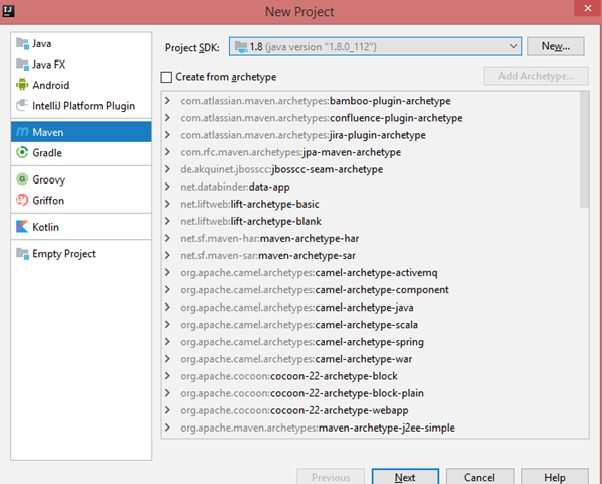Select Empty Project in the sidebar
The image size is (602, 484).
pos(63,253)
